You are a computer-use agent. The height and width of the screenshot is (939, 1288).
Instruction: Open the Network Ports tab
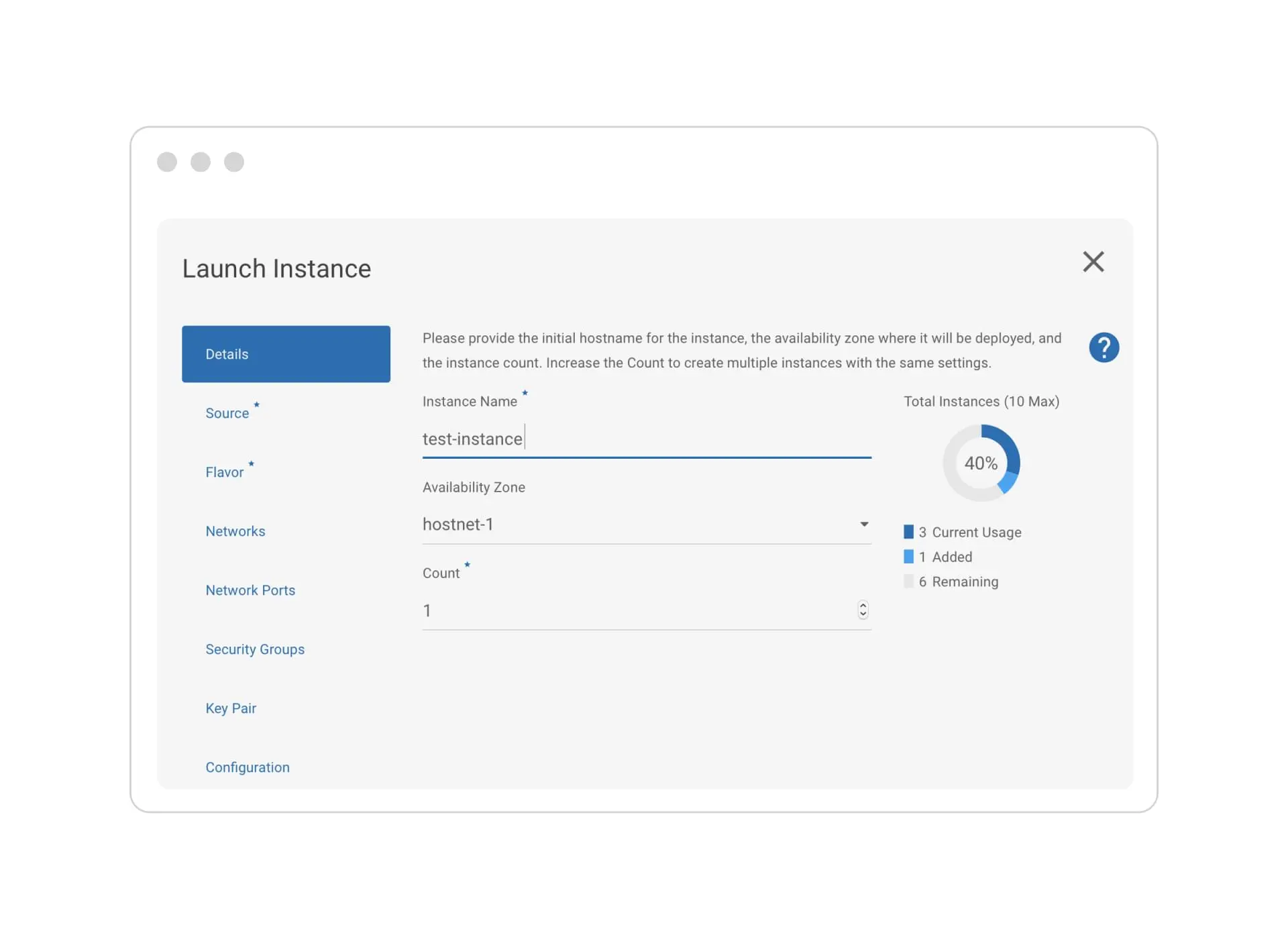pos(250,590)
